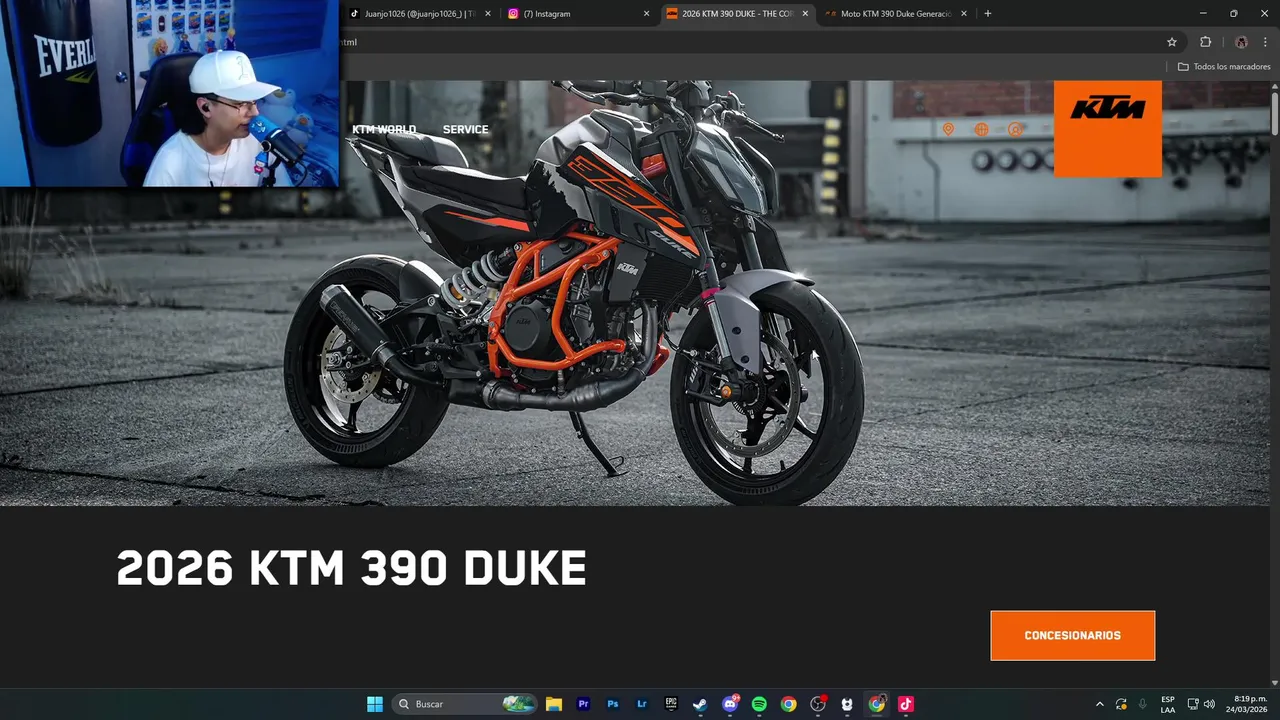Bookmark this page with the star icon
The image size is (1280, 720).
click(1172, 42)
